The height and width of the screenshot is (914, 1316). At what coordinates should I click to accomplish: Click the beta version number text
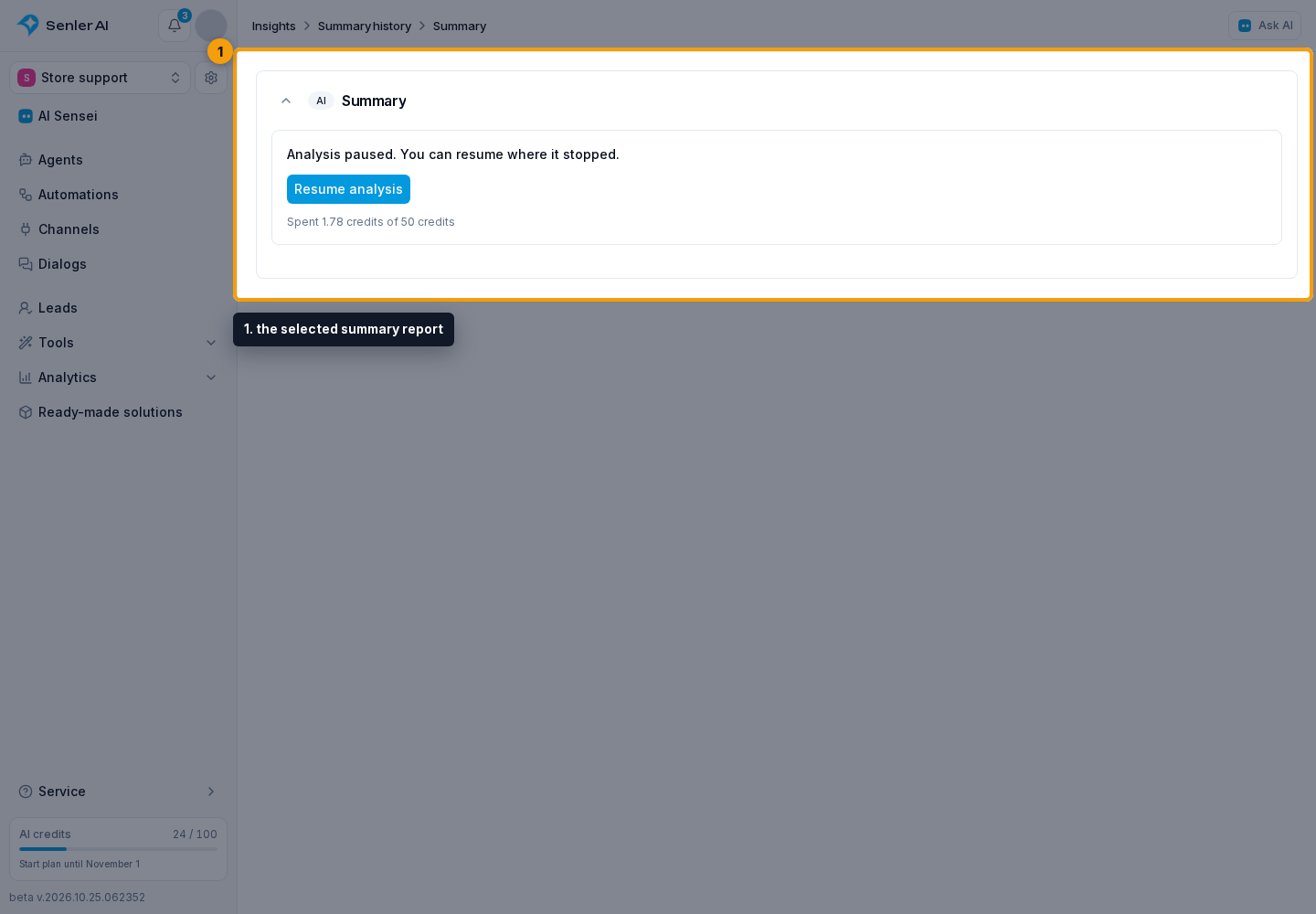(x=78, y=898)
